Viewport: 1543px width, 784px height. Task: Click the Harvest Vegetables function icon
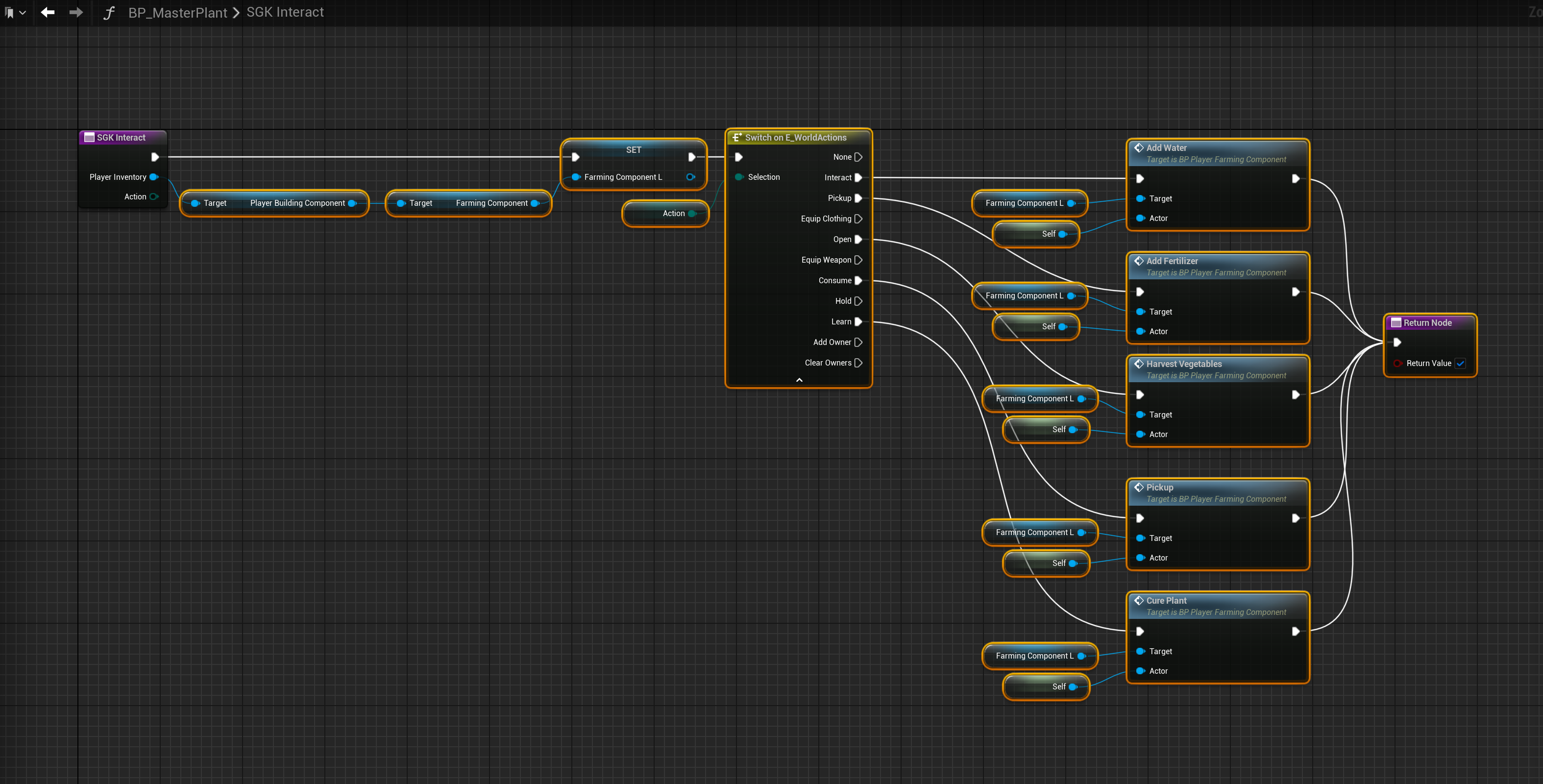pyautogui.click(x=1139, y=364)
